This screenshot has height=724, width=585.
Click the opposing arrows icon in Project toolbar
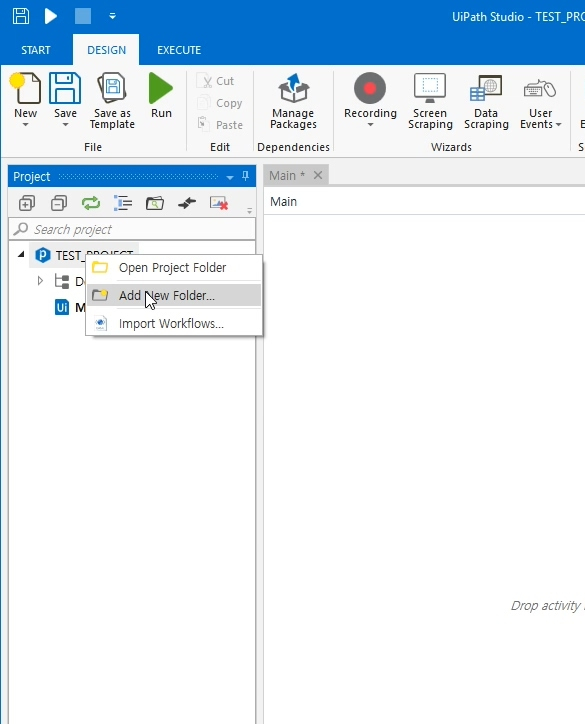click(187, 203)
